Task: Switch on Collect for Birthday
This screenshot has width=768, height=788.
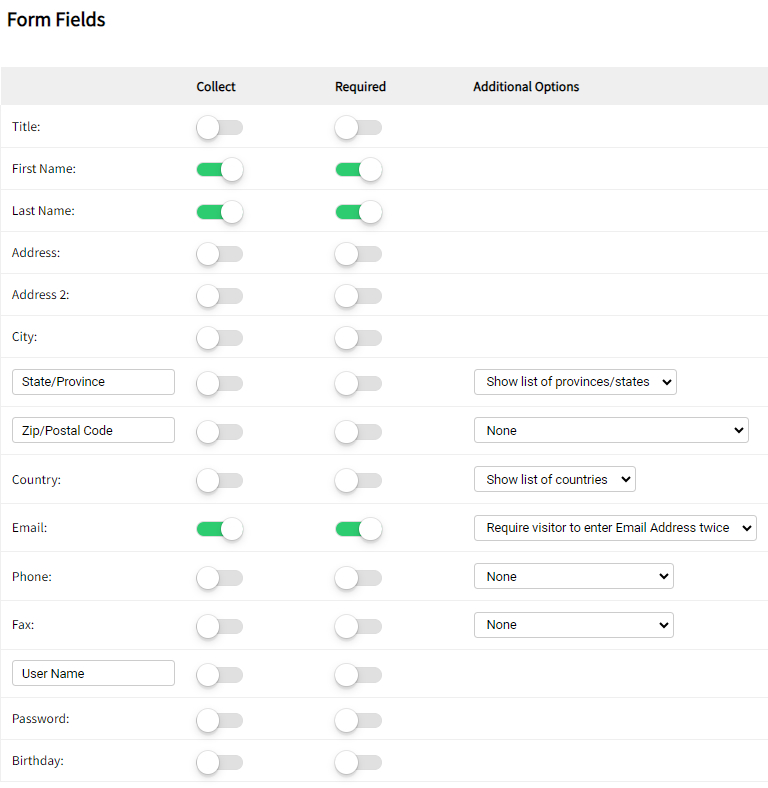Action: (220, 762)
